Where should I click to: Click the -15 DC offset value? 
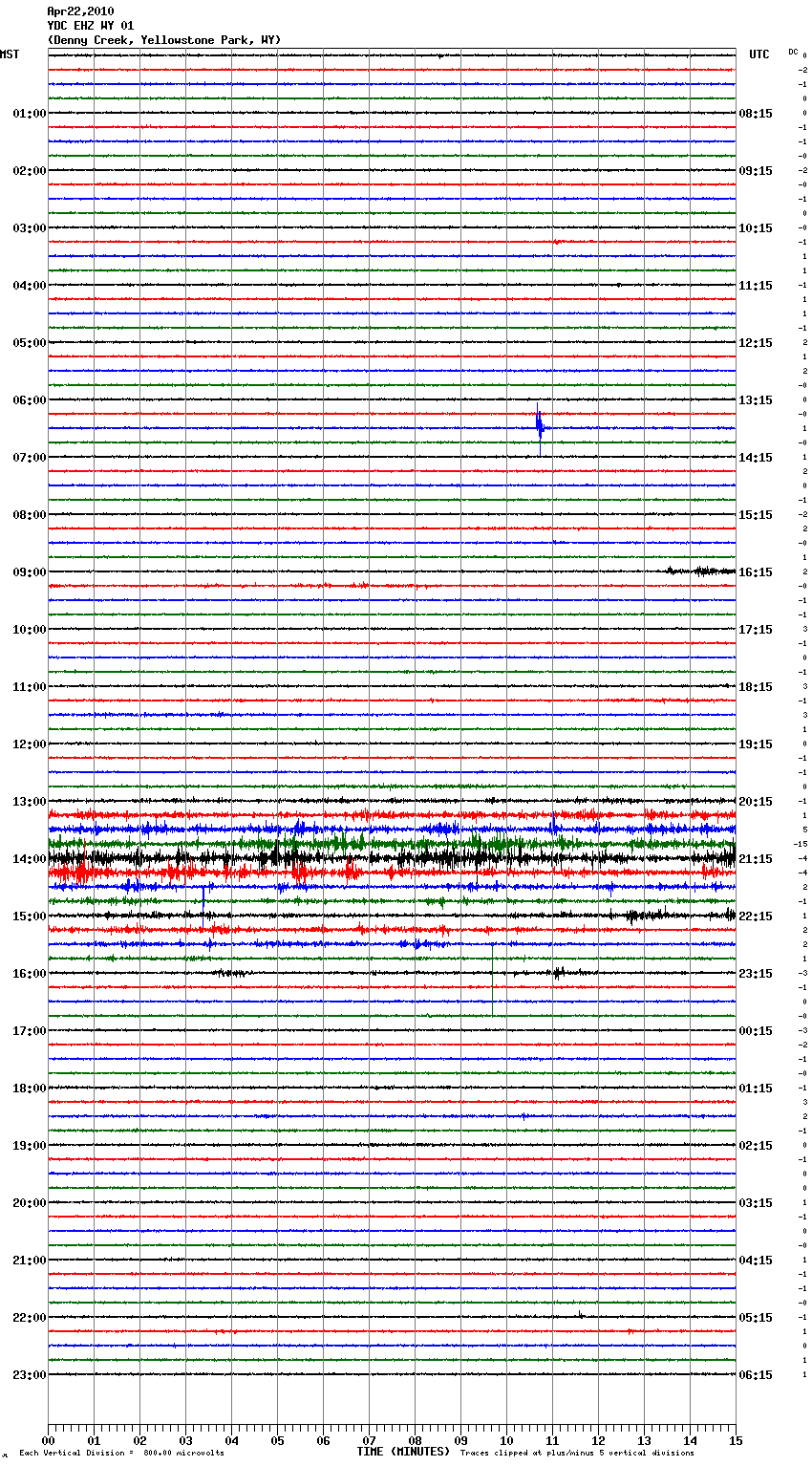coord(800,844)
